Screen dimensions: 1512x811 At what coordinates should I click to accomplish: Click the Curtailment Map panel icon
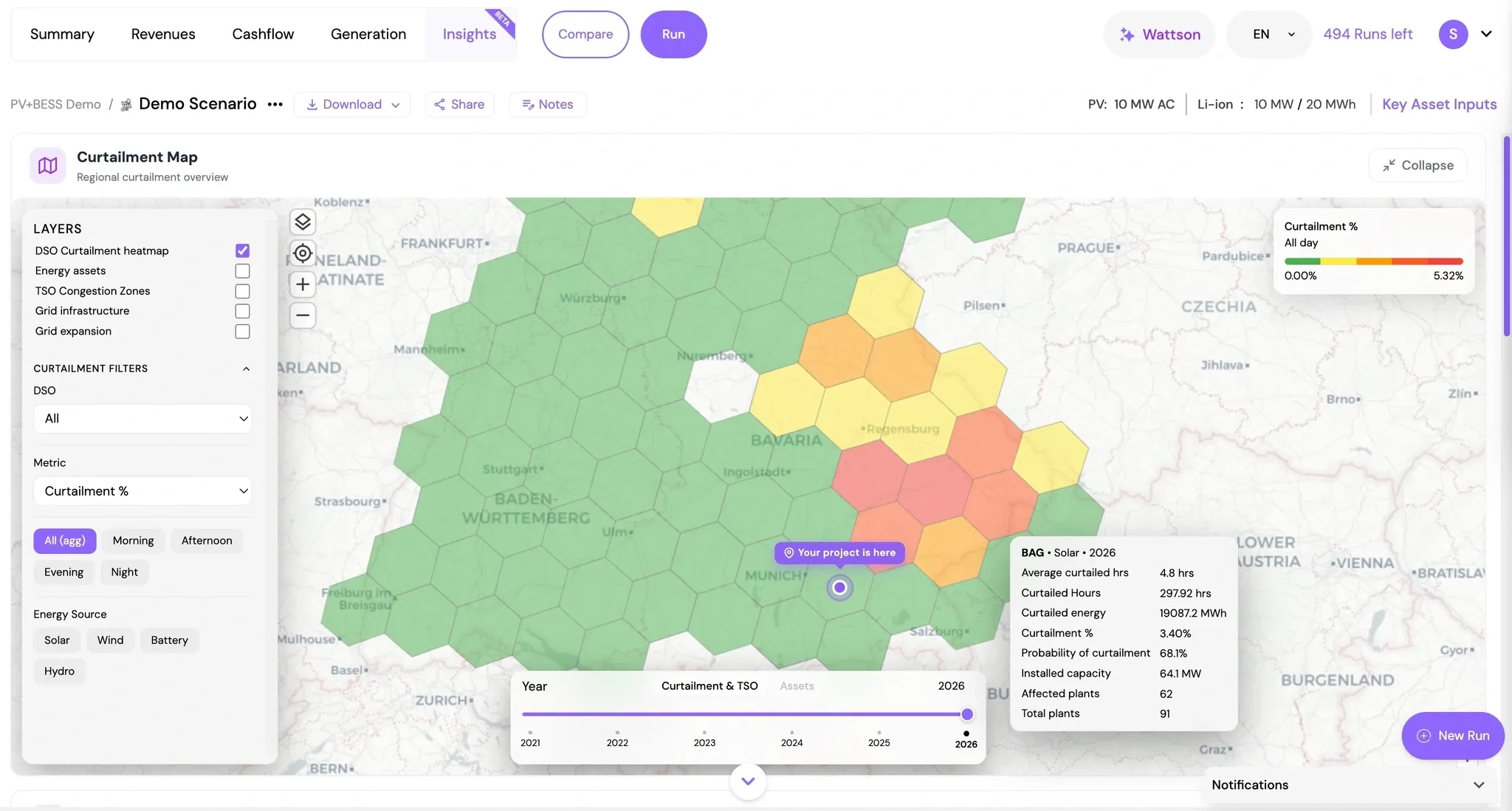(48, 165)
